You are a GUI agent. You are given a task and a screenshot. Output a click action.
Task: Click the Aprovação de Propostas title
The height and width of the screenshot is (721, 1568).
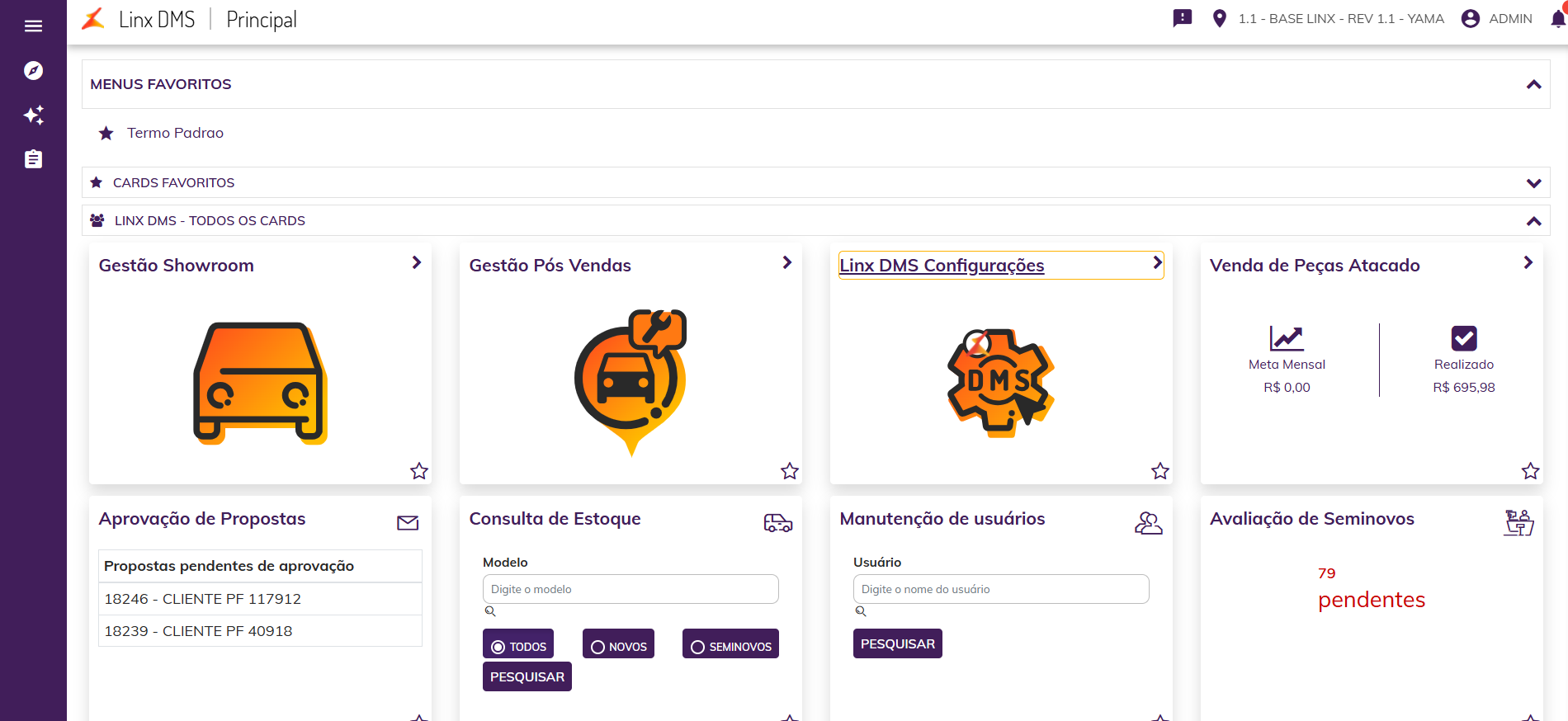tap(202, 519)
